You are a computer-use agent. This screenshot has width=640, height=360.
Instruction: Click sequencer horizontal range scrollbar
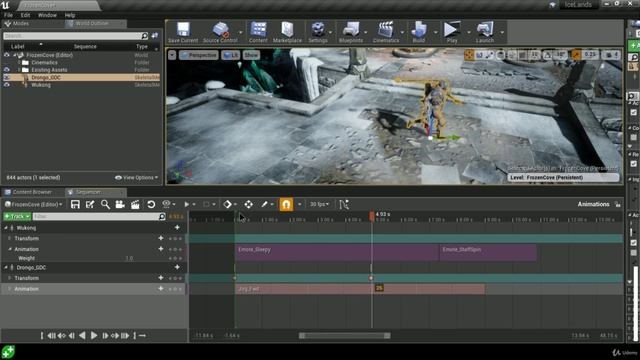[344, 336]
